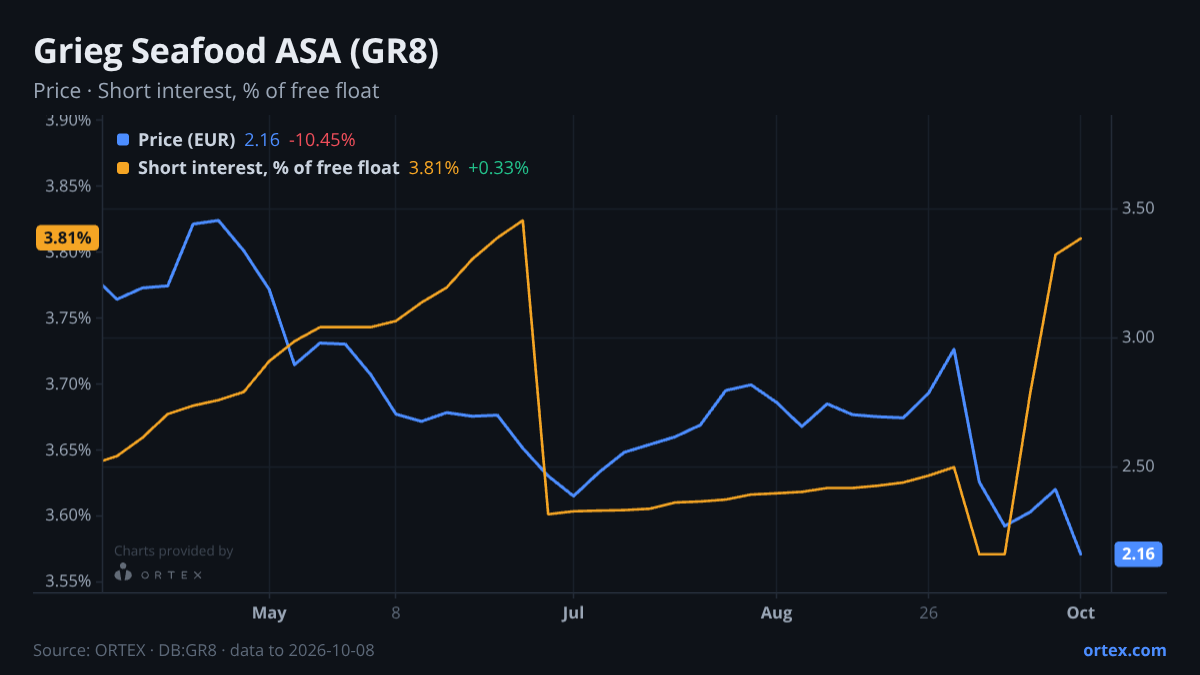Click the 3.75% left axis label
Viewport: 1200px width, 675px height.
(68, 318)
